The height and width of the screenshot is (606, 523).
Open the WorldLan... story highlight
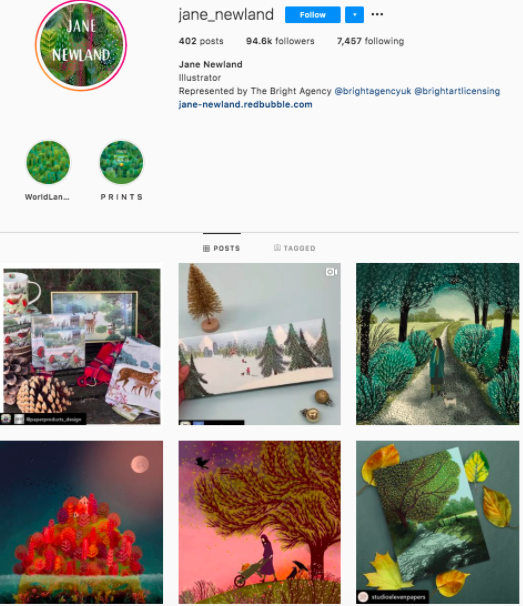[48, 162]
